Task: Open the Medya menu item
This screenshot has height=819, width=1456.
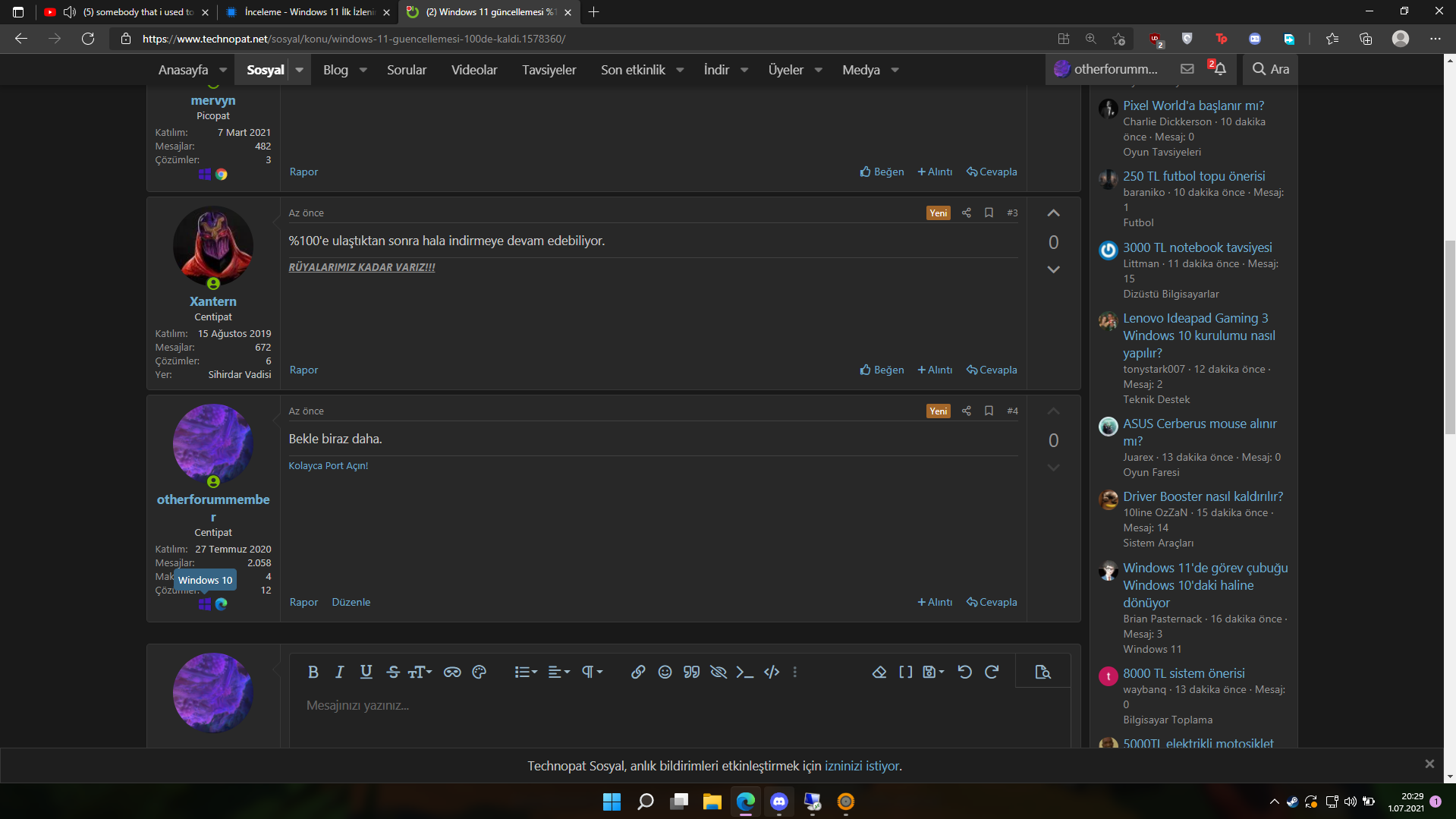Action: 861,70
